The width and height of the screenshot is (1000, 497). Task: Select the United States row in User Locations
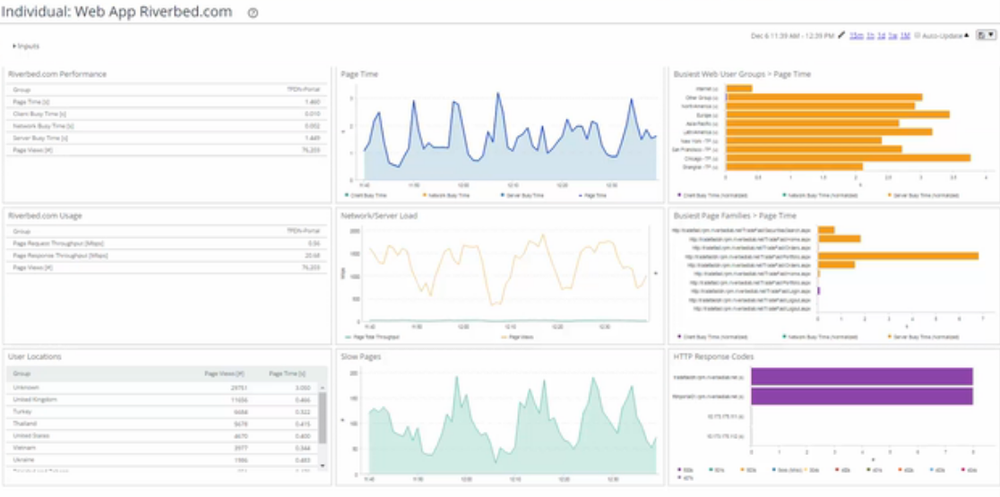162,436
